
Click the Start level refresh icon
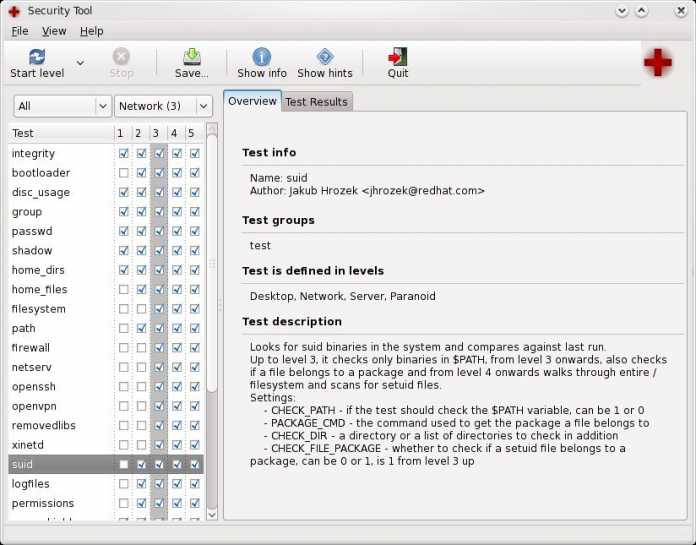pos(37,57)
